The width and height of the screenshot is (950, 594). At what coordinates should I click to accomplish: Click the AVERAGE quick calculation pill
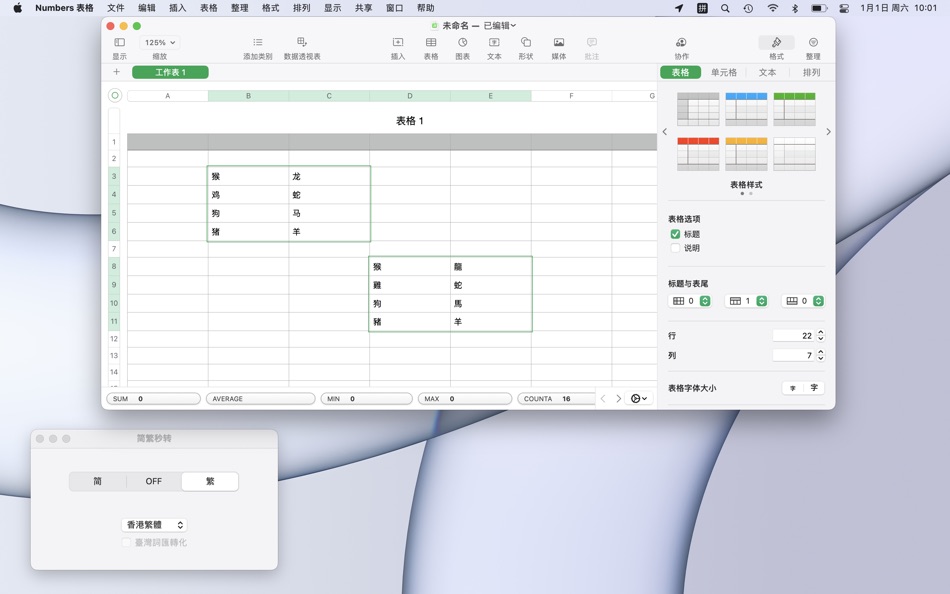pos(261,399)
